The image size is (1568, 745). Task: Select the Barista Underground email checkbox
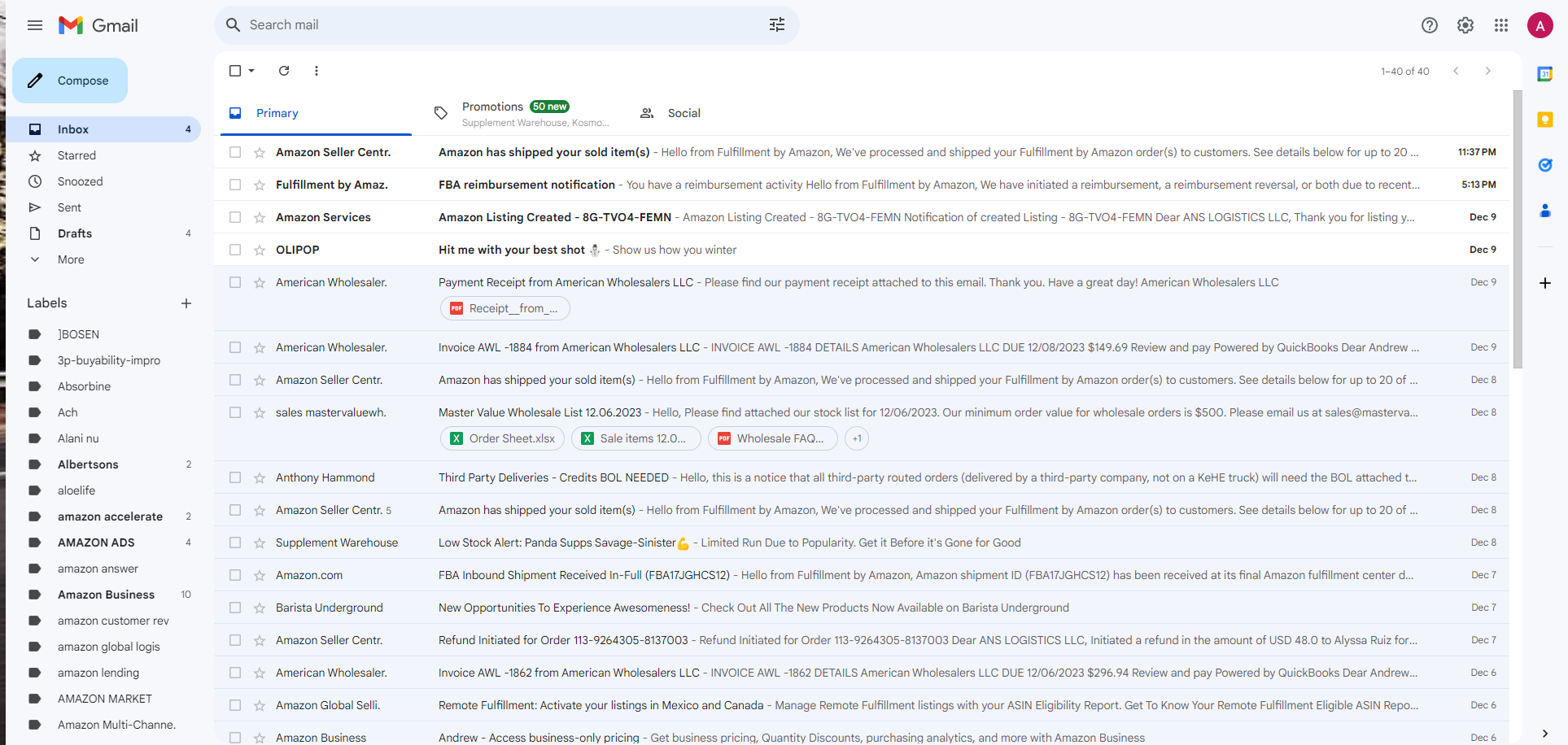[235, 608]
